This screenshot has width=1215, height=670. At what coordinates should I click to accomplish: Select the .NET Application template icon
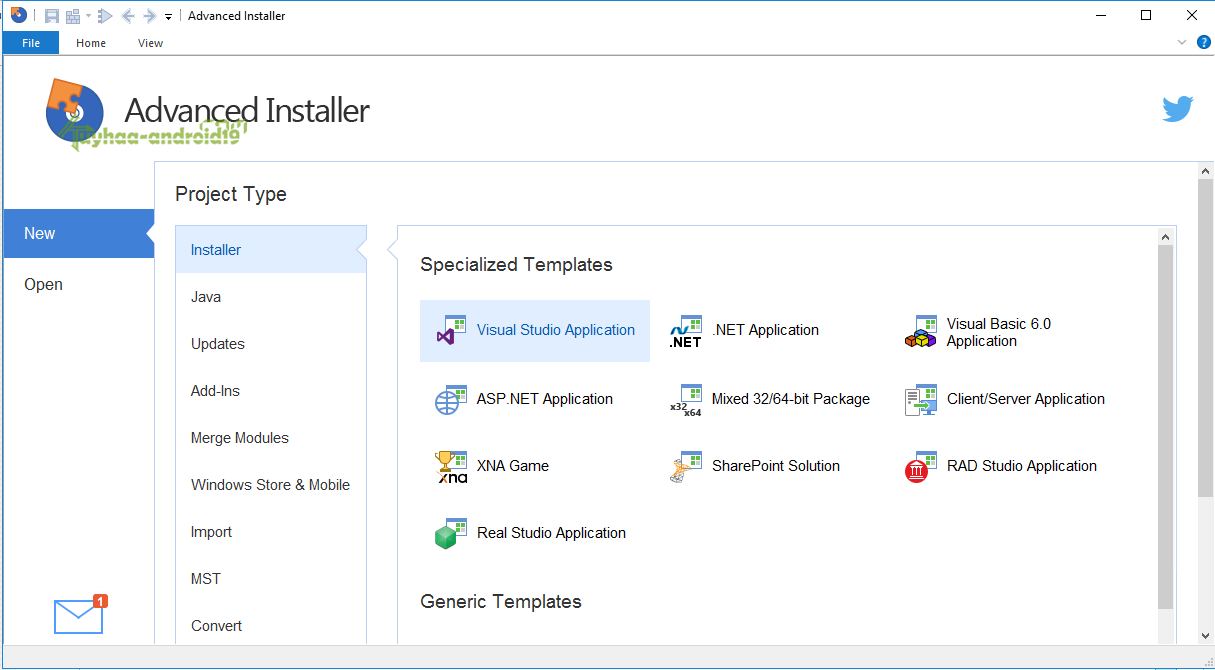click(686, 331)
